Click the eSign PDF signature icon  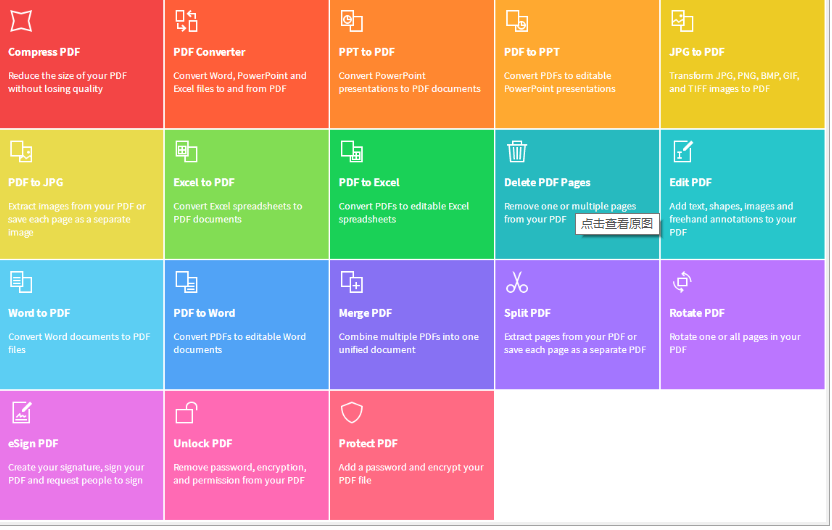(x=21, y=412)
